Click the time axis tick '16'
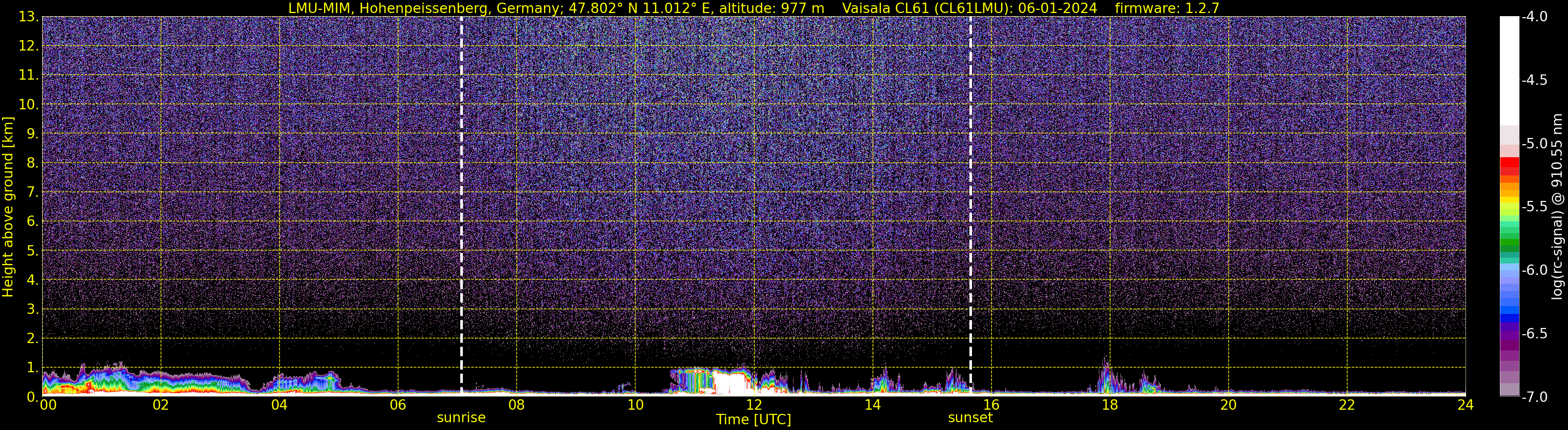The width and height of the screenshot is (1568, 430). (x=991, y=405)
